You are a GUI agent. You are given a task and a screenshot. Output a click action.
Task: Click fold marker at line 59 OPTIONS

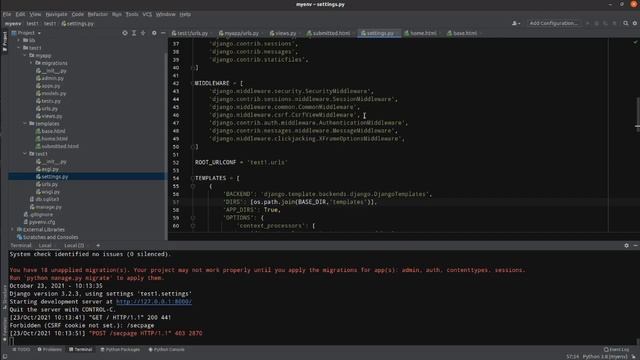[193, 218]
